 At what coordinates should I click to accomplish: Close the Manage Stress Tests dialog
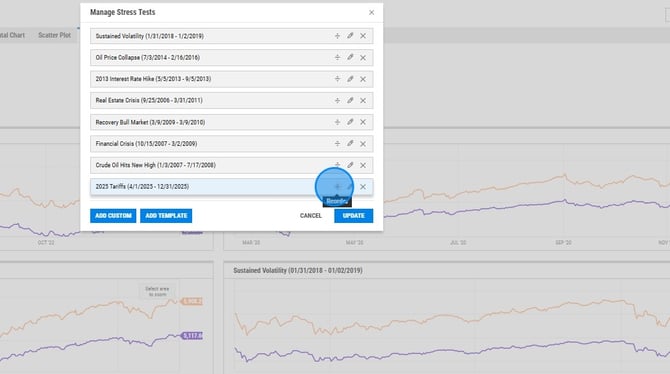[x=371, y=12]
